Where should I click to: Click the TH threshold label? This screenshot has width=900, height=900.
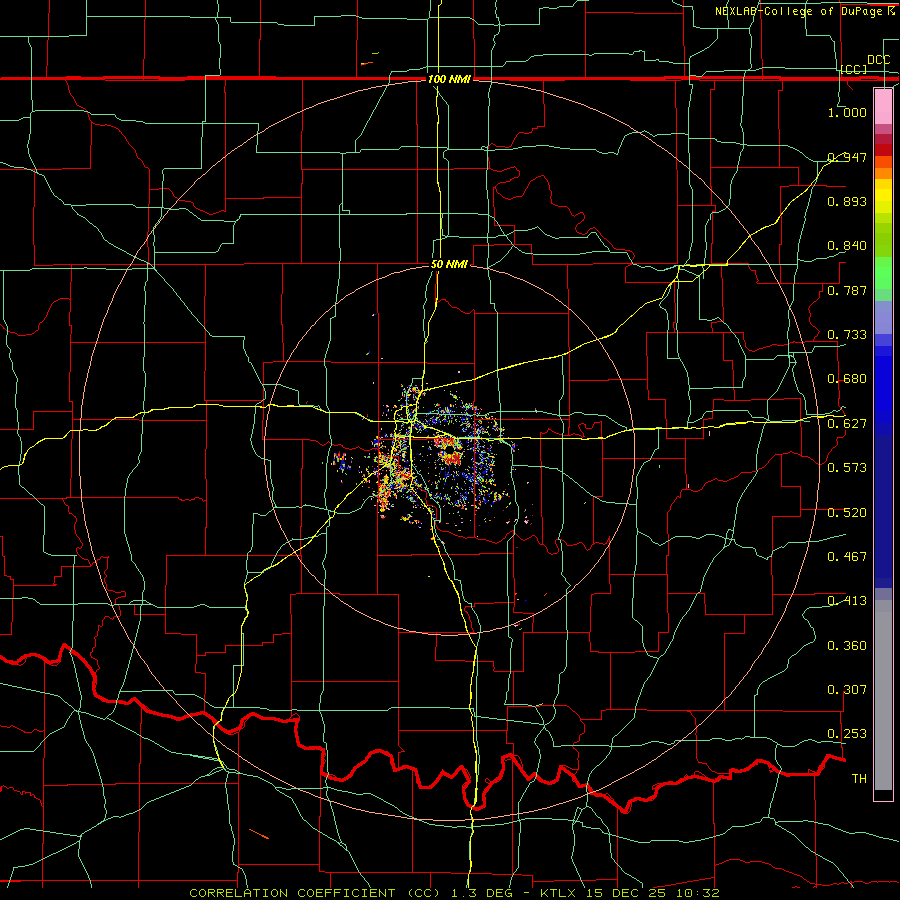tap(859, 779)
